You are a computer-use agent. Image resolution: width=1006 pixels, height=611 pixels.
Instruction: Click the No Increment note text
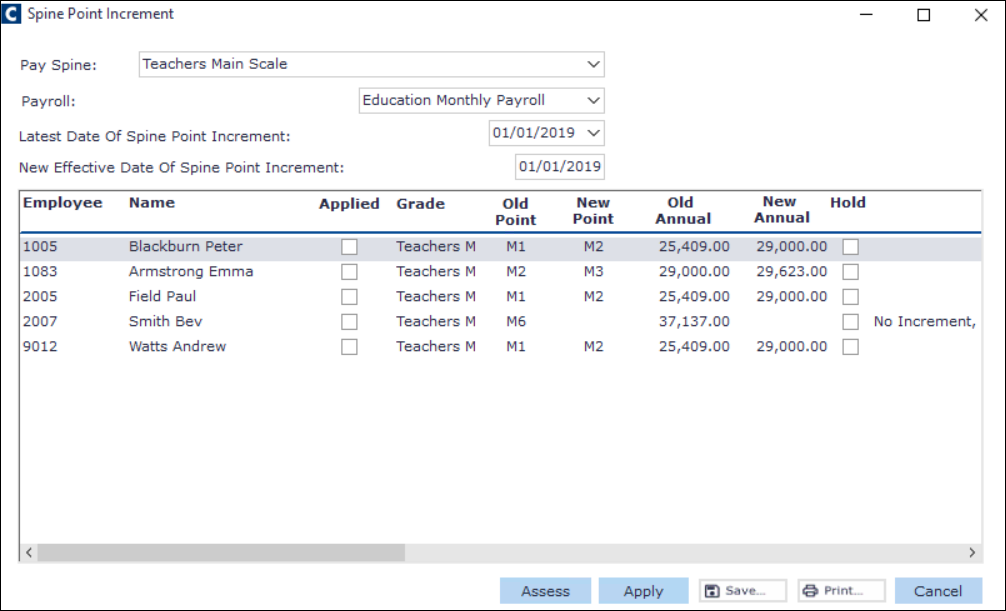925,322
